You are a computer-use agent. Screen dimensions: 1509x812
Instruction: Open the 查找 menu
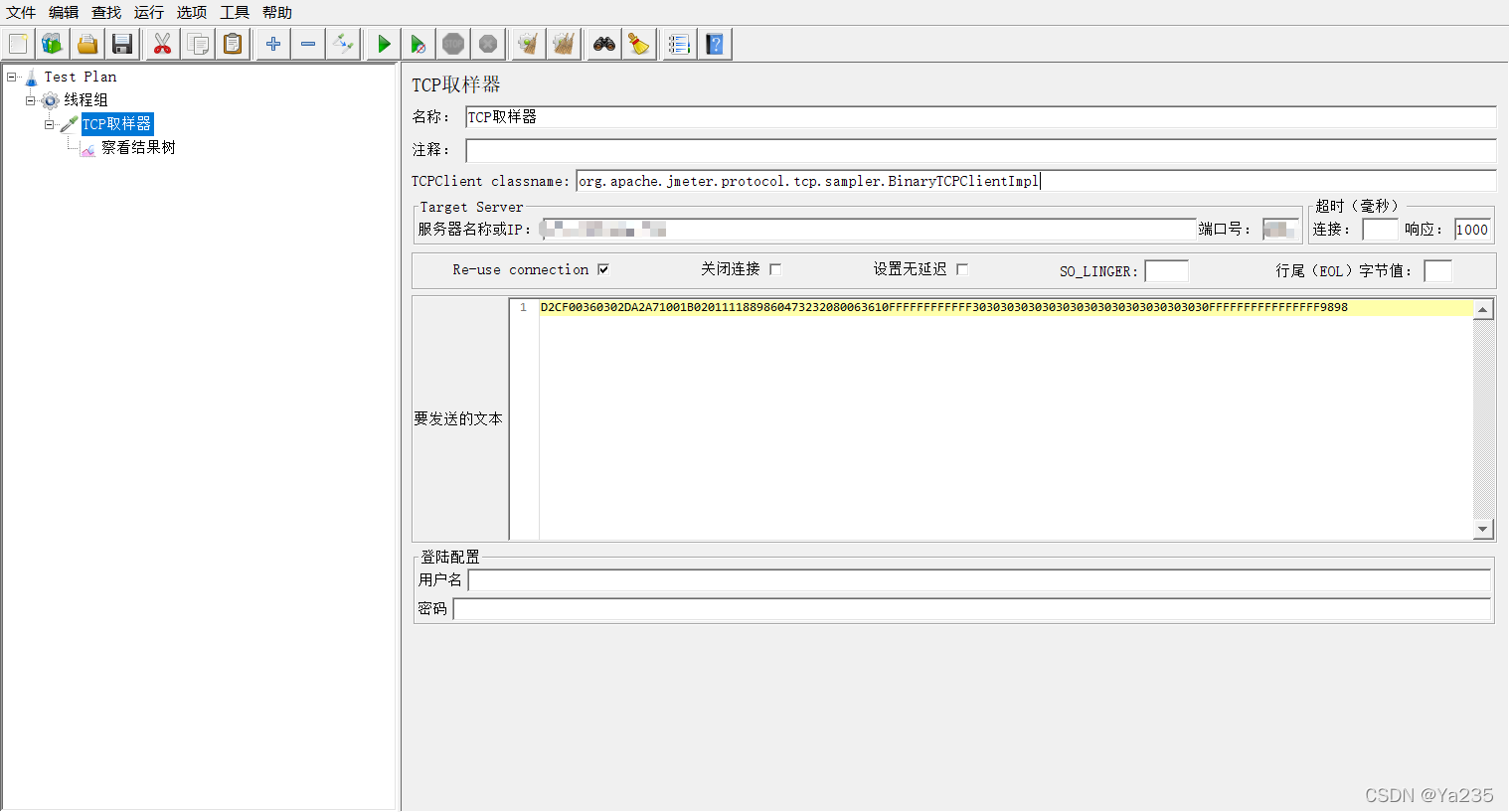pos(106,13)
